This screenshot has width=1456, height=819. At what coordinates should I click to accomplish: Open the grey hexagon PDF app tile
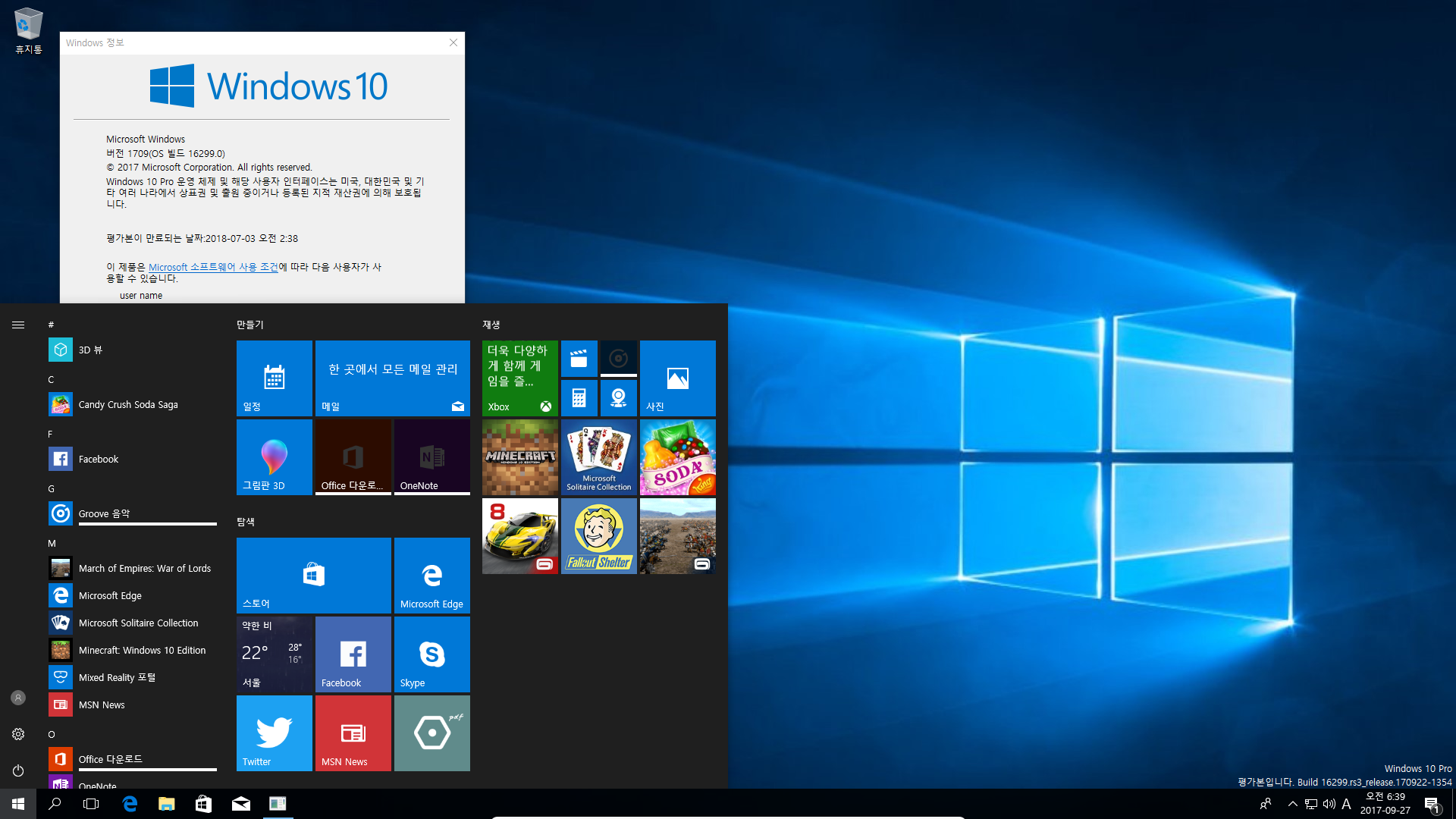click(432, 733)
